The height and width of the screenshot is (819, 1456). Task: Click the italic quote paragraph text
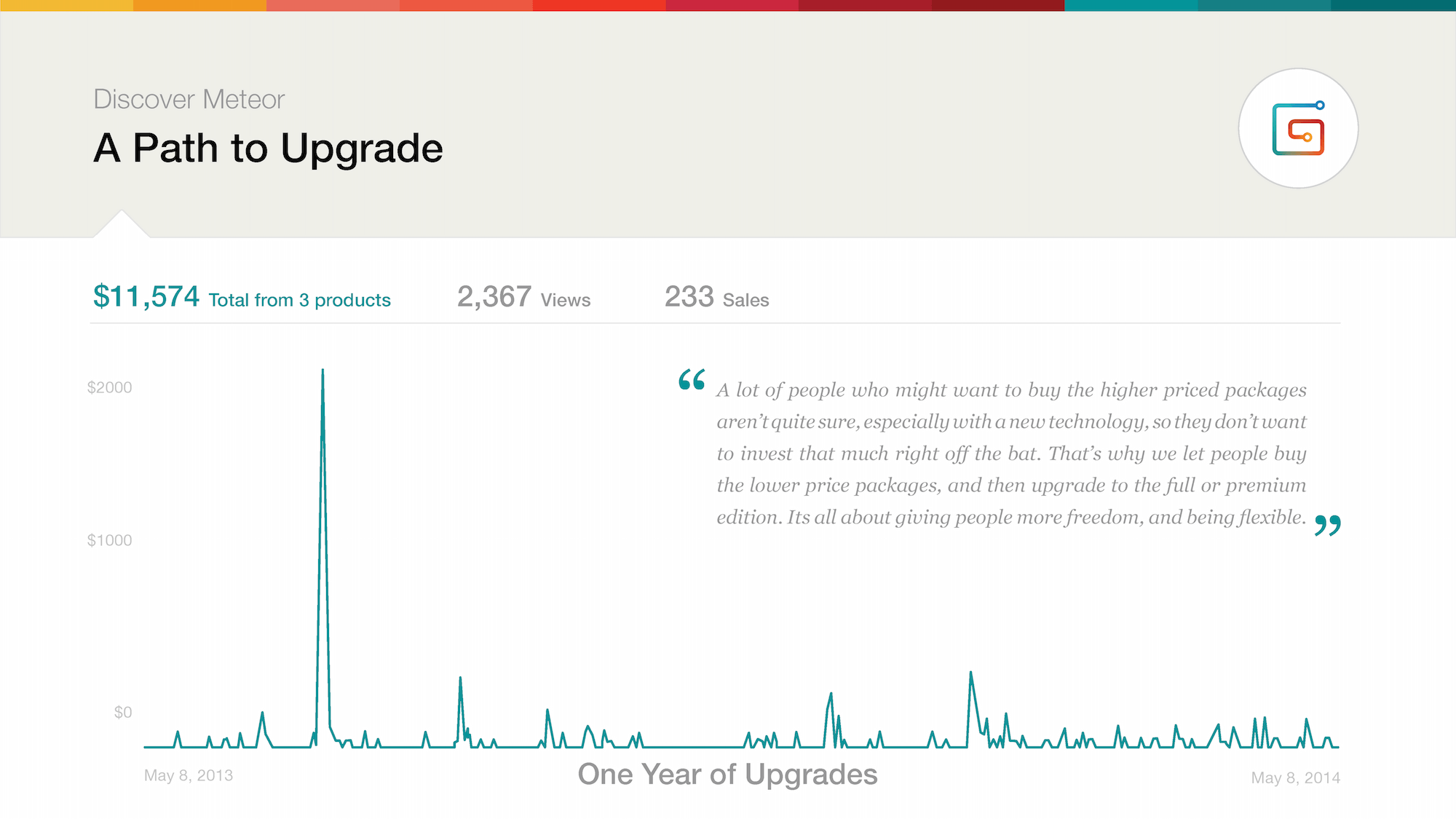(1012, 454)
